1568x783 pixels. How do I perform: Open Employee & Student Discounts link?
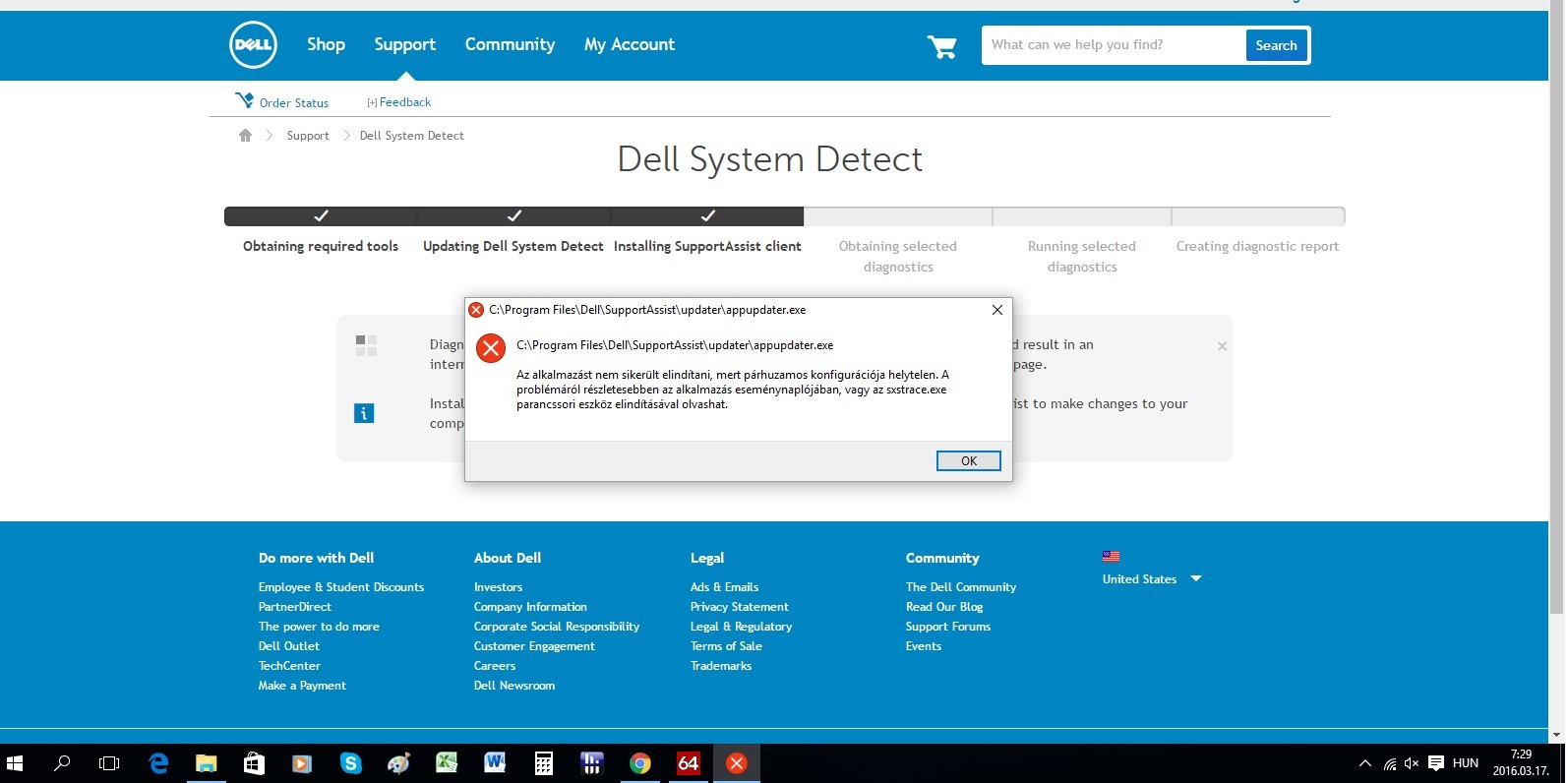pyautogui.click(x=341, y=587)
